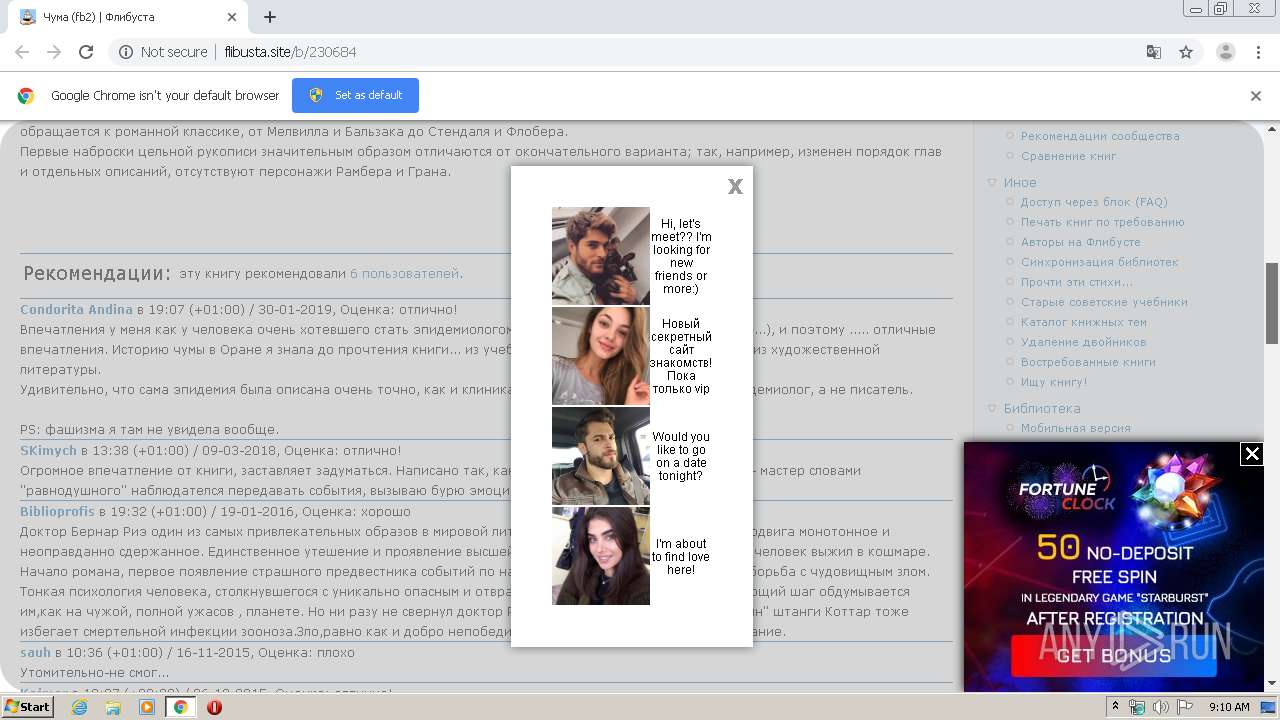
Task: Open the Windows Start menu
Action: (27, 707)
